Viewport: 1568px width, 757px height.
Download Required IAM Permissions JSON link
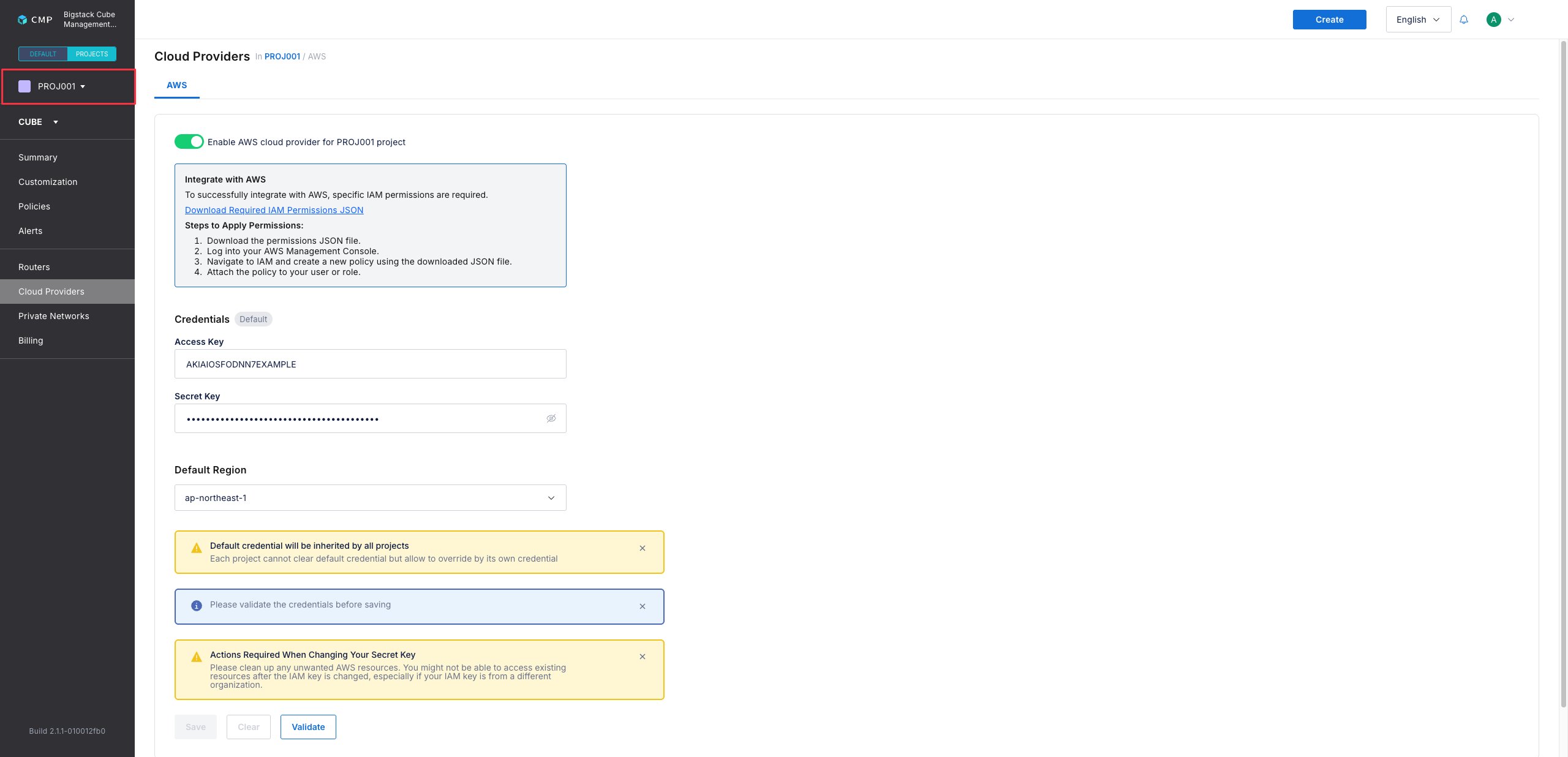coord(274,210)
